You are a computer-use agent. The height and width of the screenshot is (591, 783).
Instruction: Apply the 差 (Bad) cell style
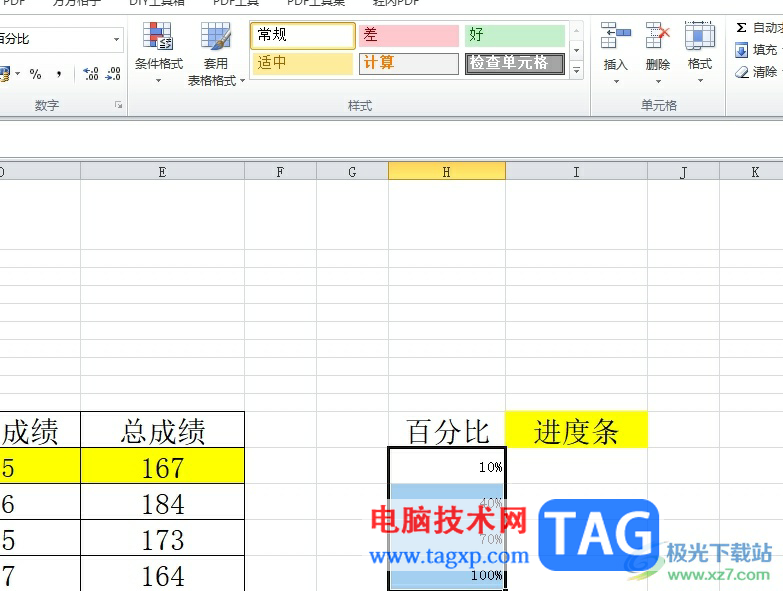point(408,35)
